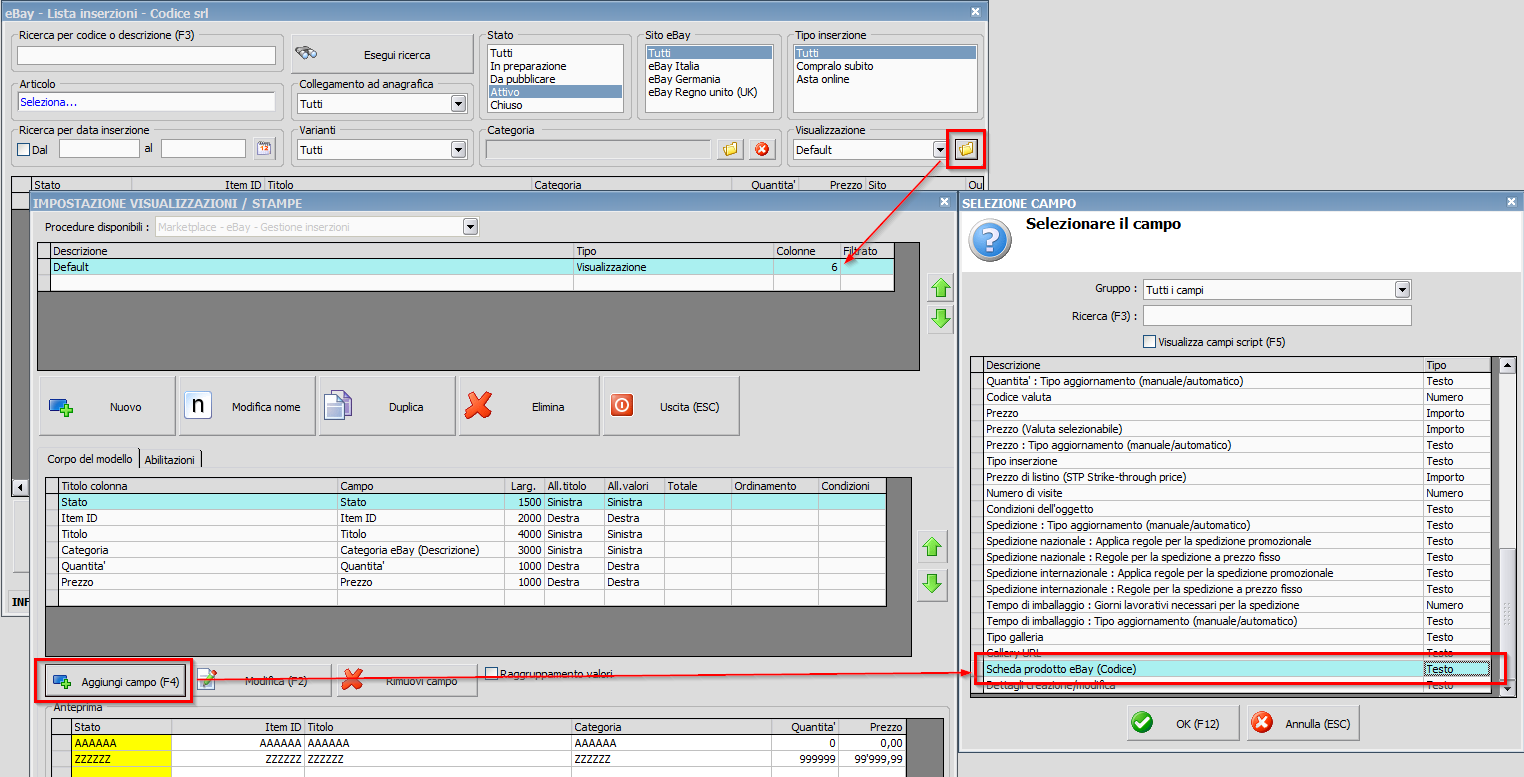Viewport: 1524px width, 777px height.
Task: Click Aggiungi campo (F4) button
Action: (114, 681)
